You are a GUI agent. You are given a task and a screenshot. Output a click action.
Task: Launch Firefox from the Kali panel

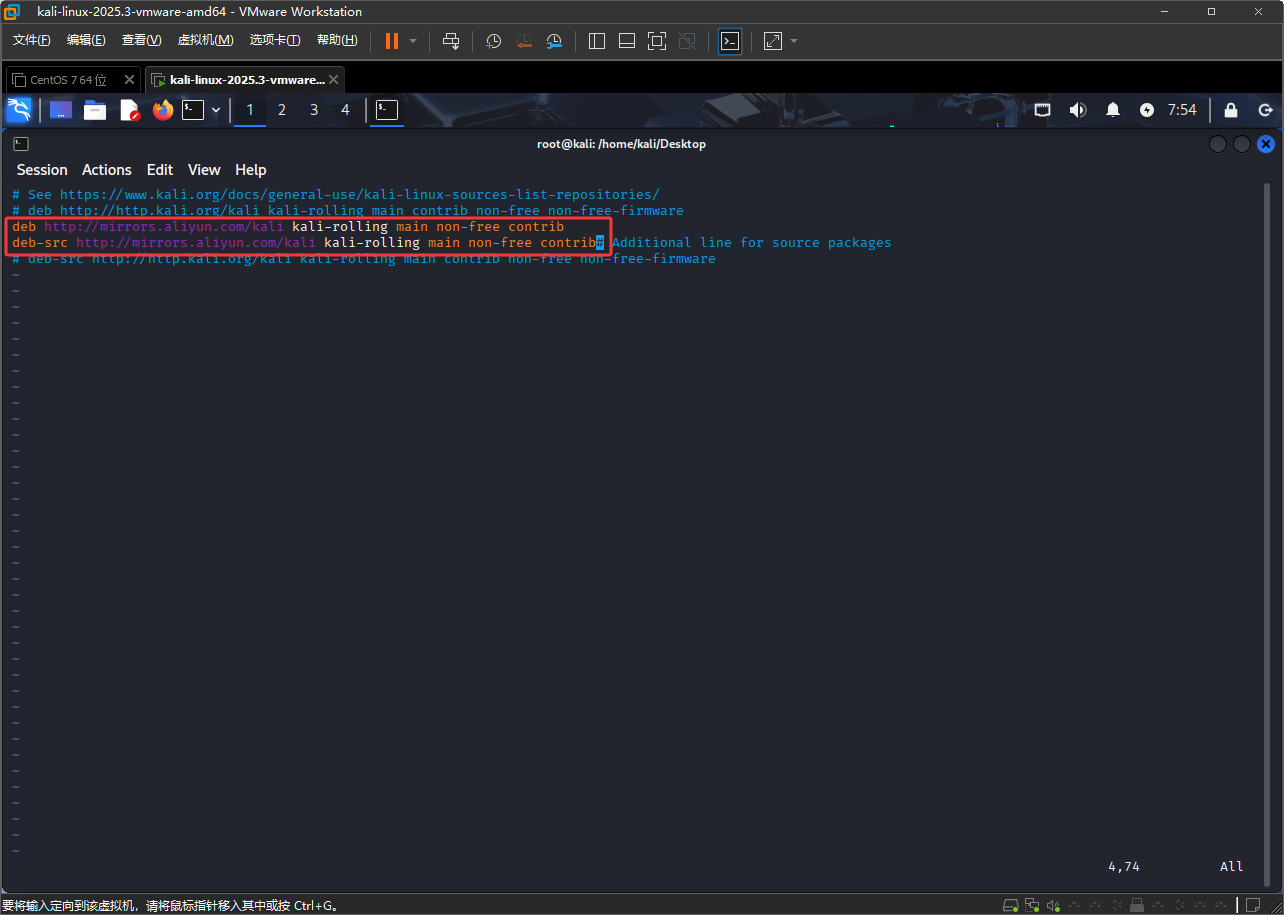(163, 110)
